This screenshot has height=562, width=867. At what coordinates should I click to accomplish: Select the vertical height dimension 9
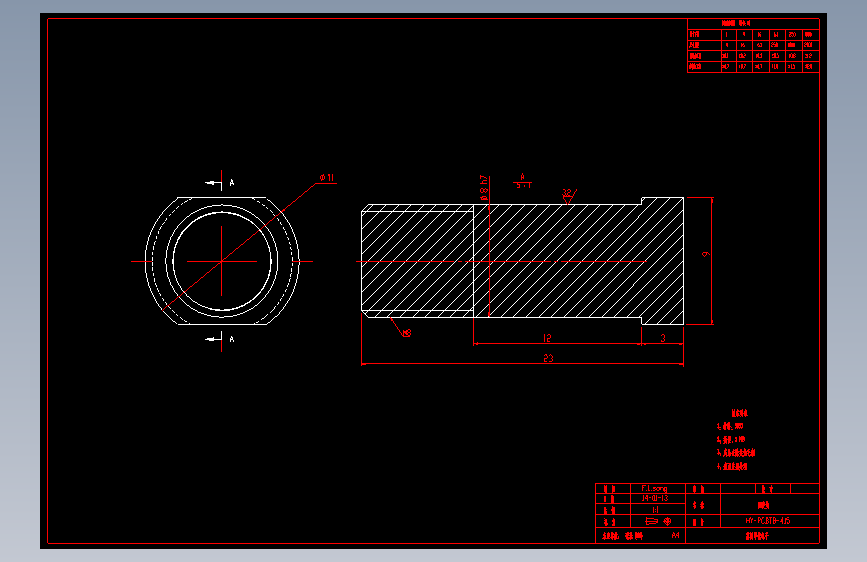pyautogui.click(x=706, y=254)
